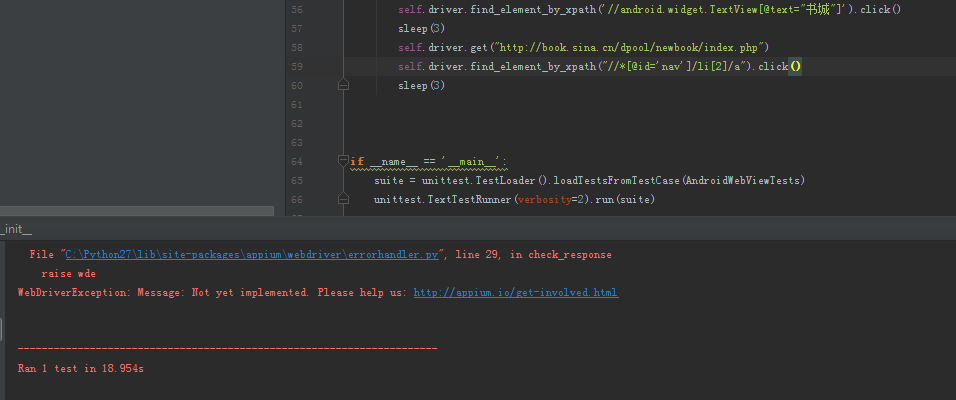The image size is (956, 400).
Task: Click the //*[@id='nav']/li[2]/a xpath string
Action: [674, 66]
